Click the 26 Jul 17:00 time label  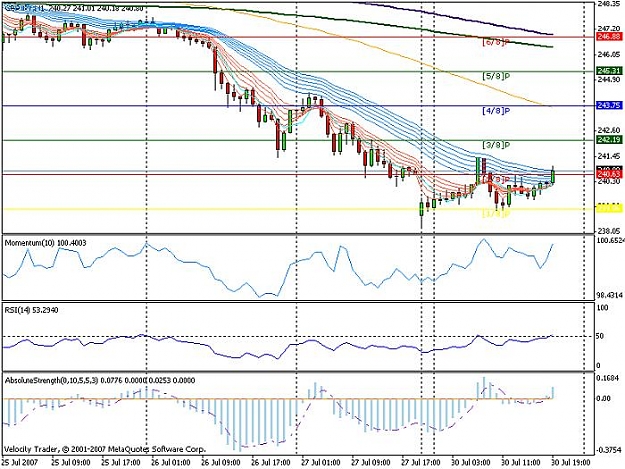pyautogui.click(x=271, y=463)
